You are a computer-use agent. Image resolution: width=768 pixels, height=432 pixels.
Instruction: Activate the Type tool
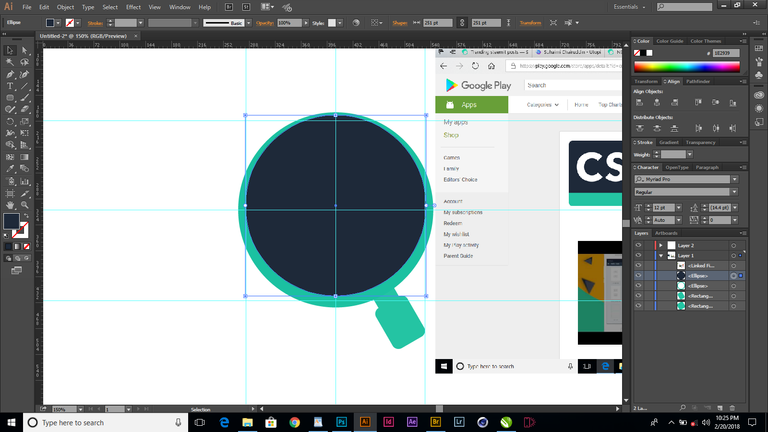tap(10, 86)
